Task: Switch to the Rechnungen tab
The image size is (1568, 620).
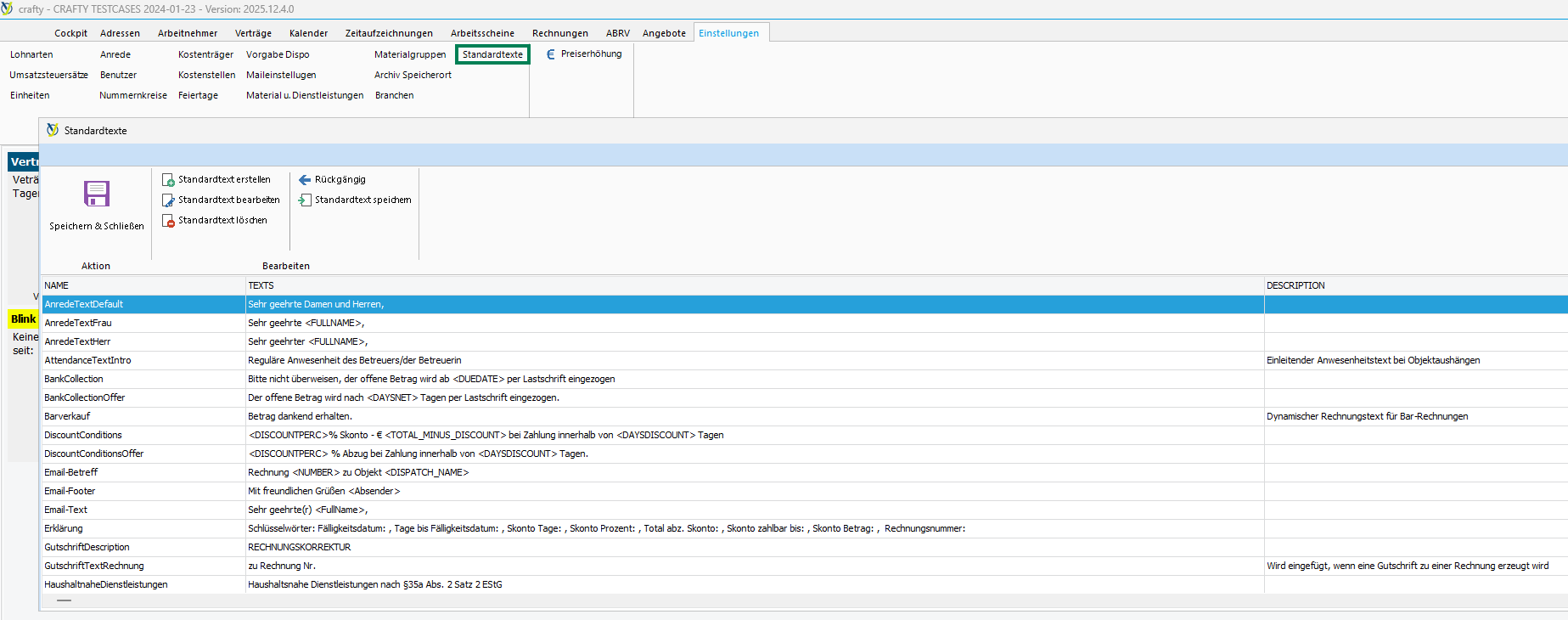Action: (x=559, y=33)
